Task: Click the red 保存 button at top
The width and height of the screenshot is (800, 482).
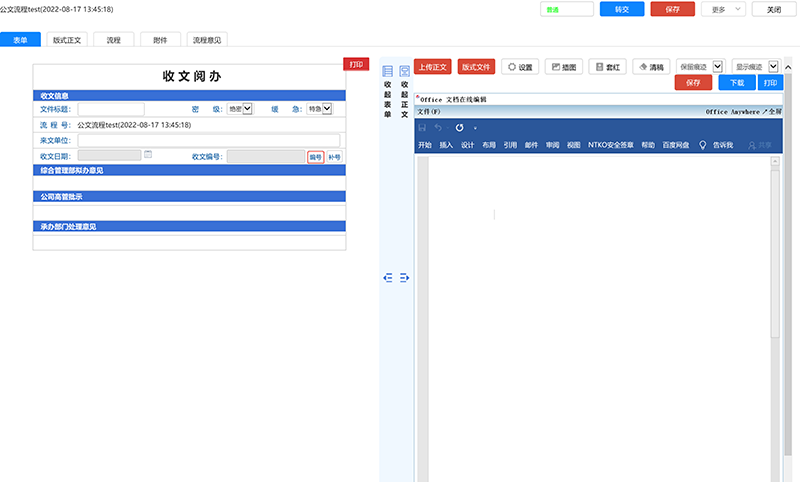Action: coord(672,9)
